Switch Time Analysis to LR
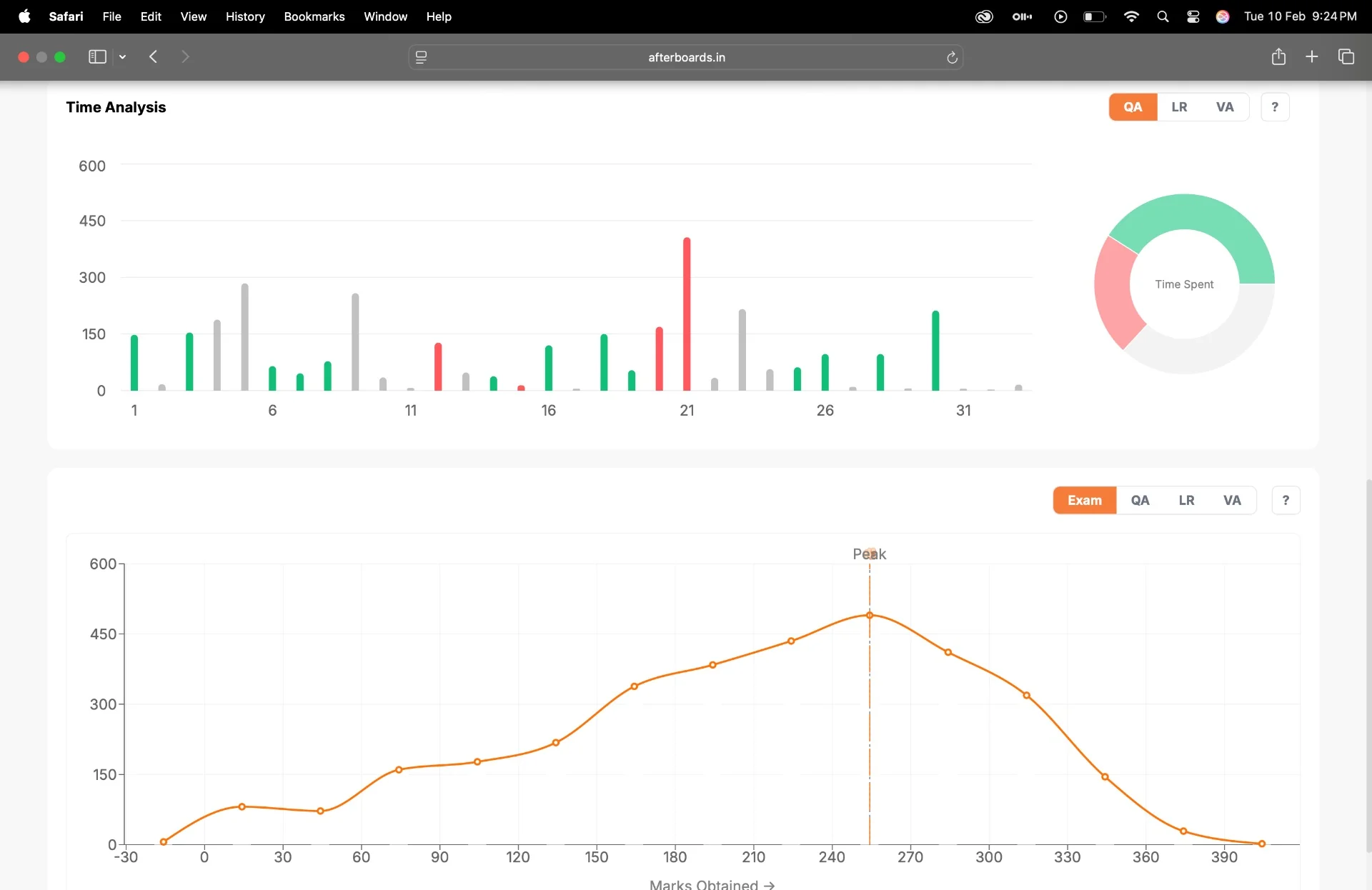The width and height of the screenshot is (1372, 890). pos(1179,107)
